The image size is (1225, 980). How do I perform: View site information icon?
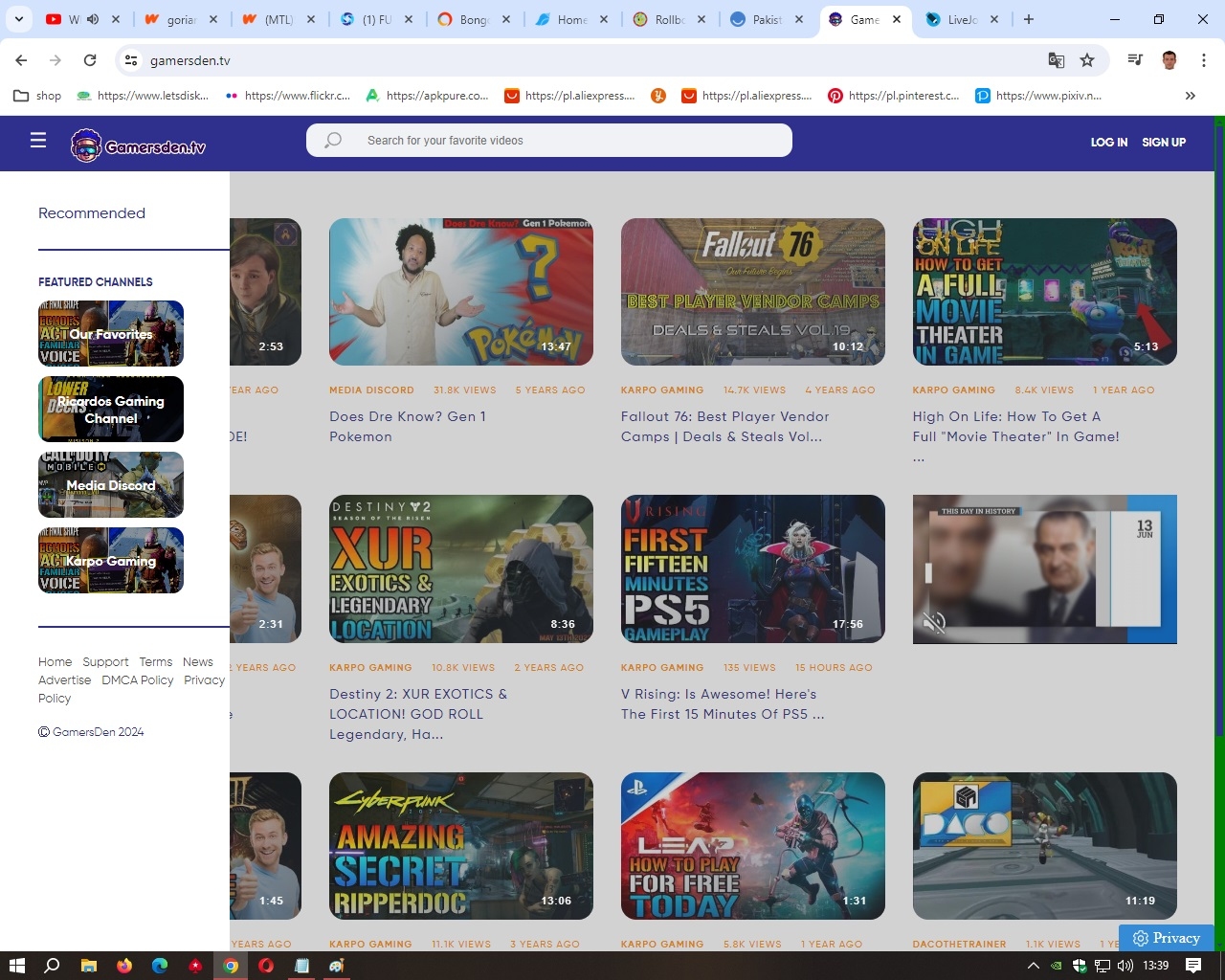pyautogui.click(x=131, y=60)
